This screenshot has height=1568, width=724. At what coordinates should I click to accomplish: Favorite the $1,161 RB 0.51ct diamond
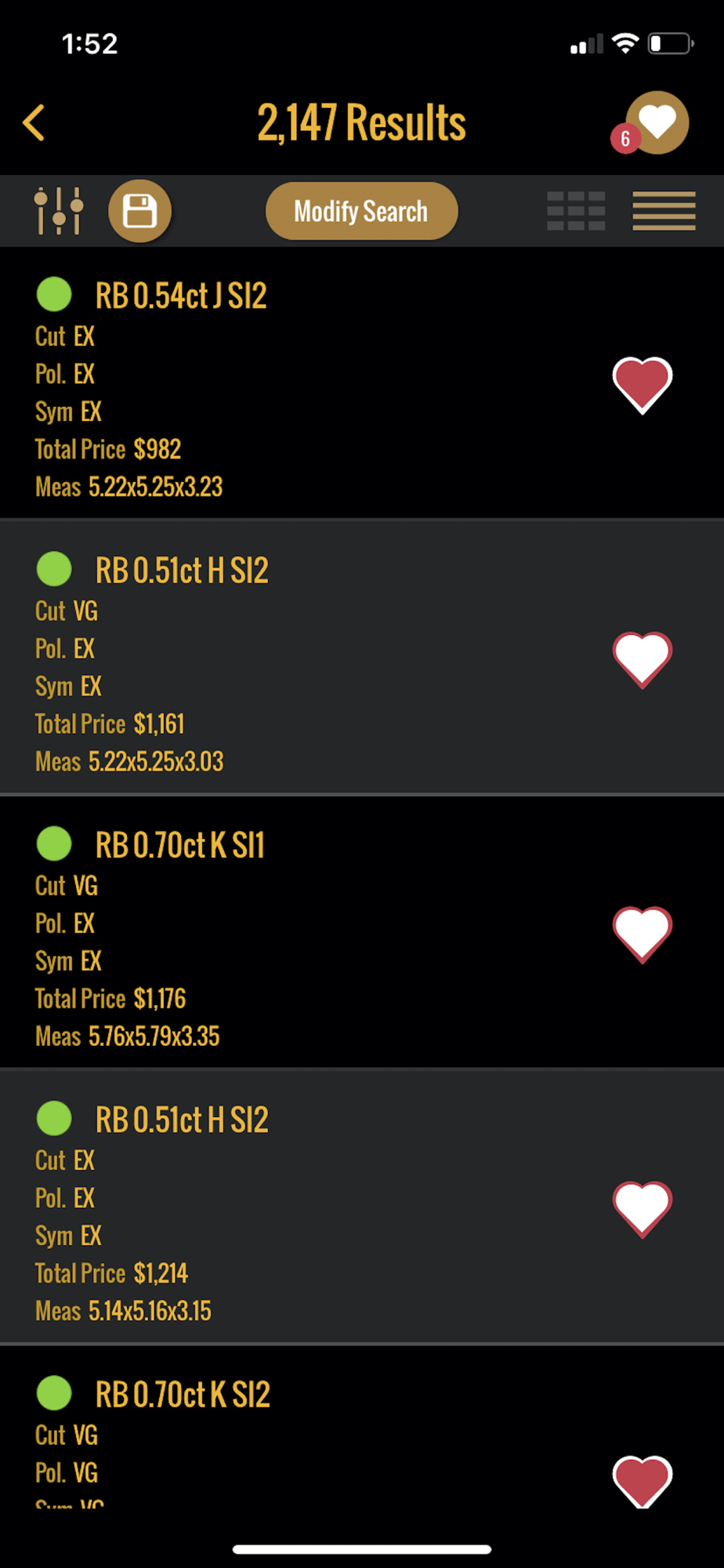click(x=642, y=659)
